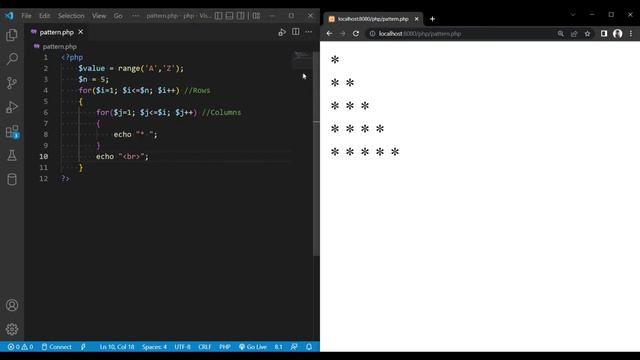Go back in the browser
The image size is (640, 360).
point(329,33)
